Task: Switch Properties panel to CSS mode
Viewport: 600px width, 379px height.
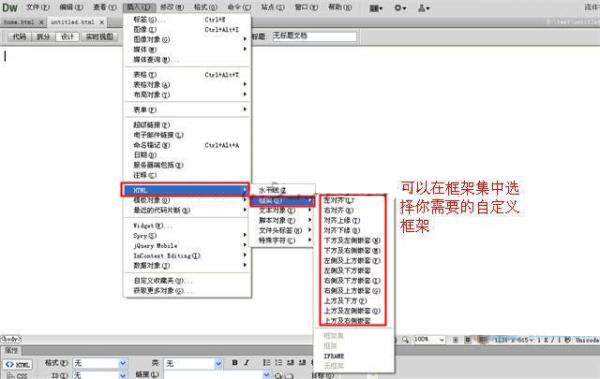Action: (18, 376)
